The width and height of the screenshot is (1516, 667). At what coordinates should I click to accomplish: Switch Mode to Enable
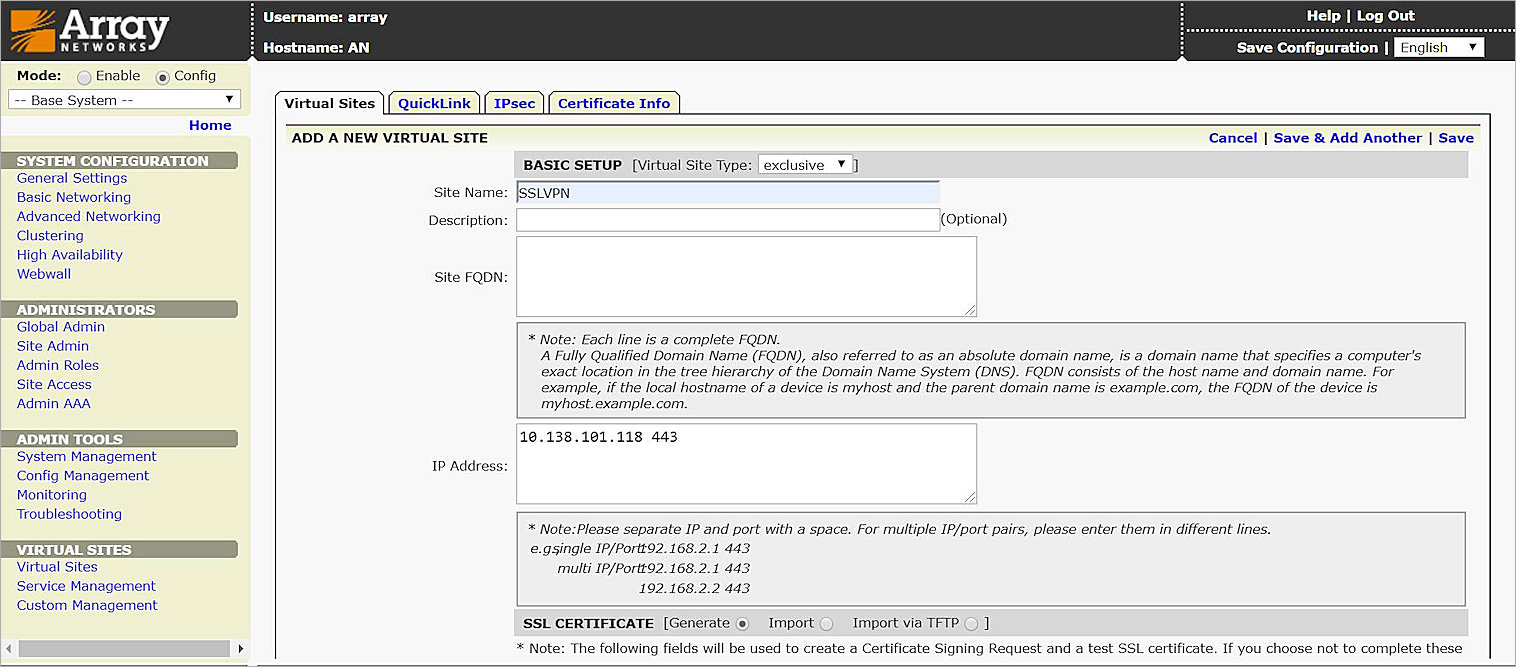click(x=85, y=76)
